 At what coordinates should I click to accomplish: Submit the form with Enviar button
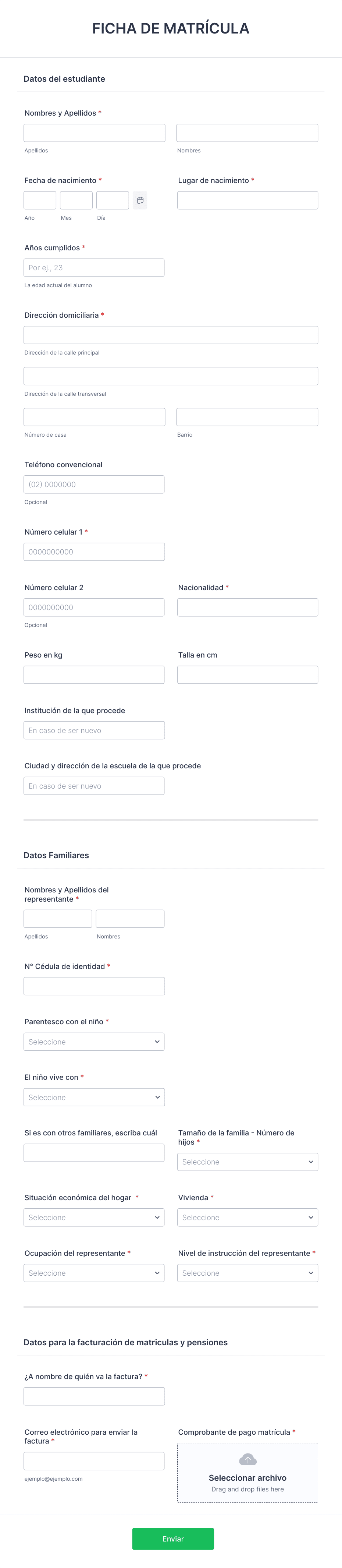(x=173, y=1539)
